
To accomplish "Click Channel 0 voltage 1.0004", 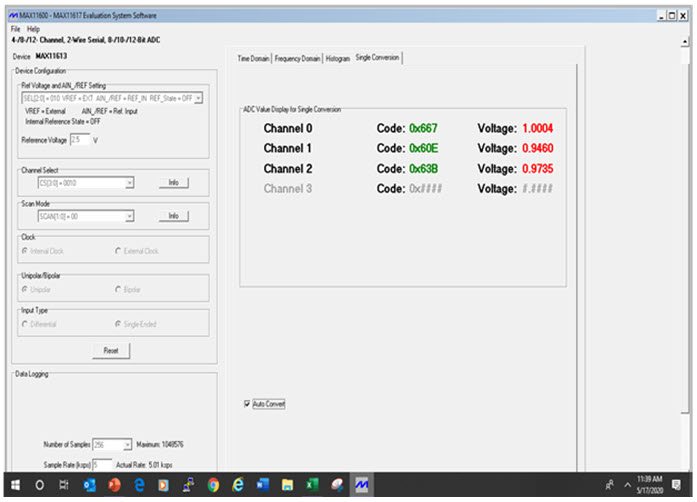I will tap(537, 129).
